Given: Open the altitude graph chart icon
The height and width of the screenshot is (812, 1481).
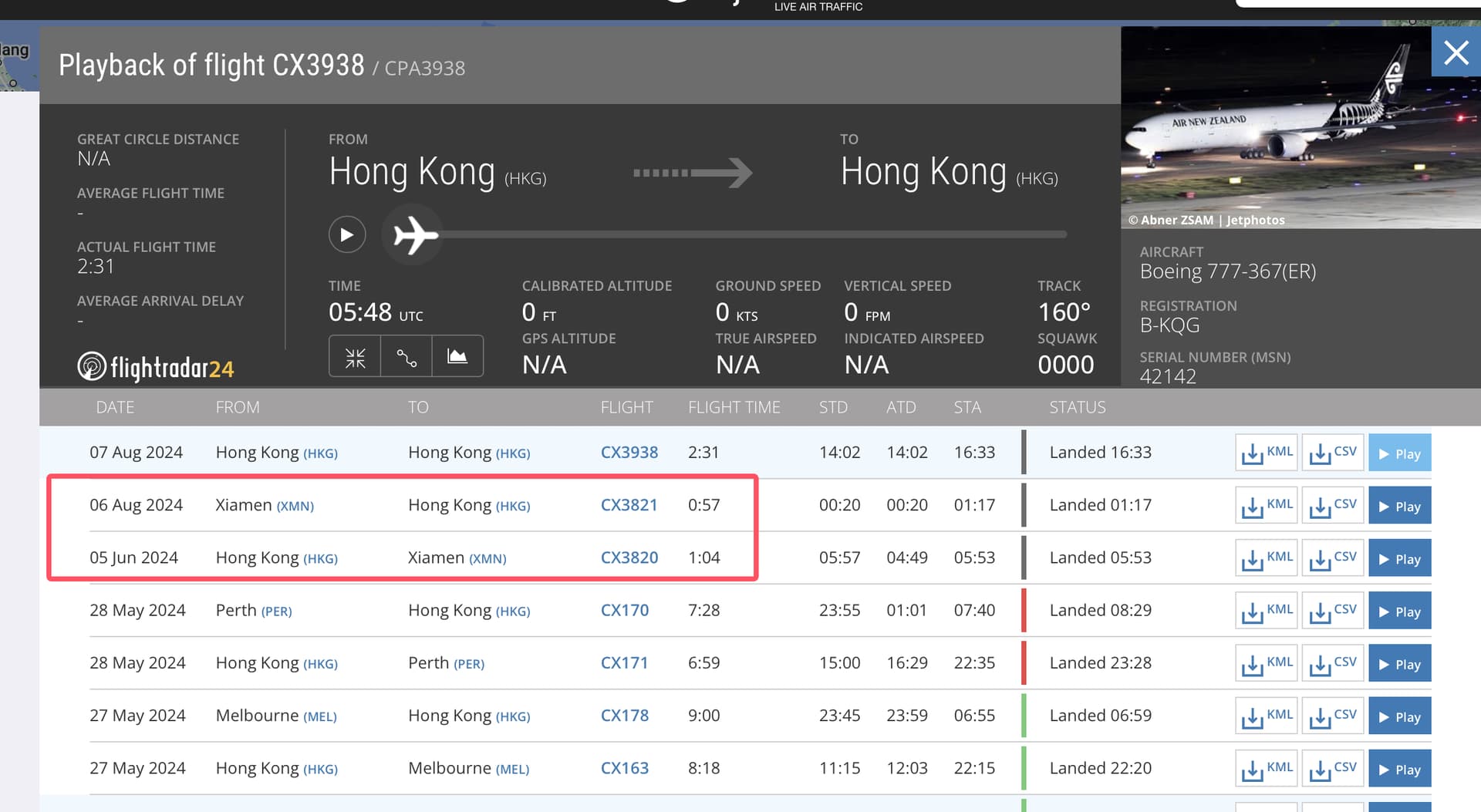Looking at the screenshot, I should pyautogui.click(x=457, y=357).
